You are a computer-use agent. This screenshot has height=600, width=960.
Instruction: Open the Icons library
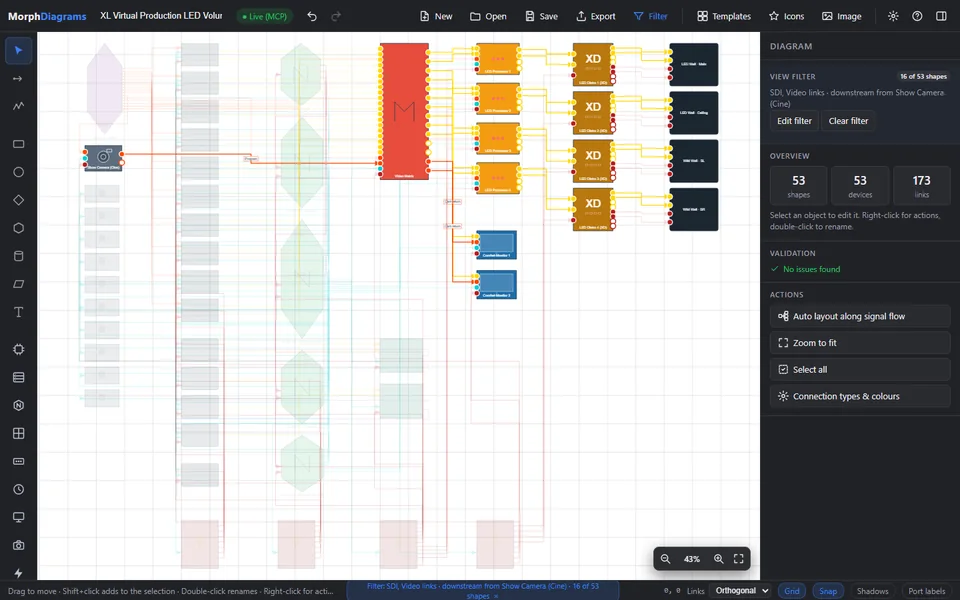[787, 17]
